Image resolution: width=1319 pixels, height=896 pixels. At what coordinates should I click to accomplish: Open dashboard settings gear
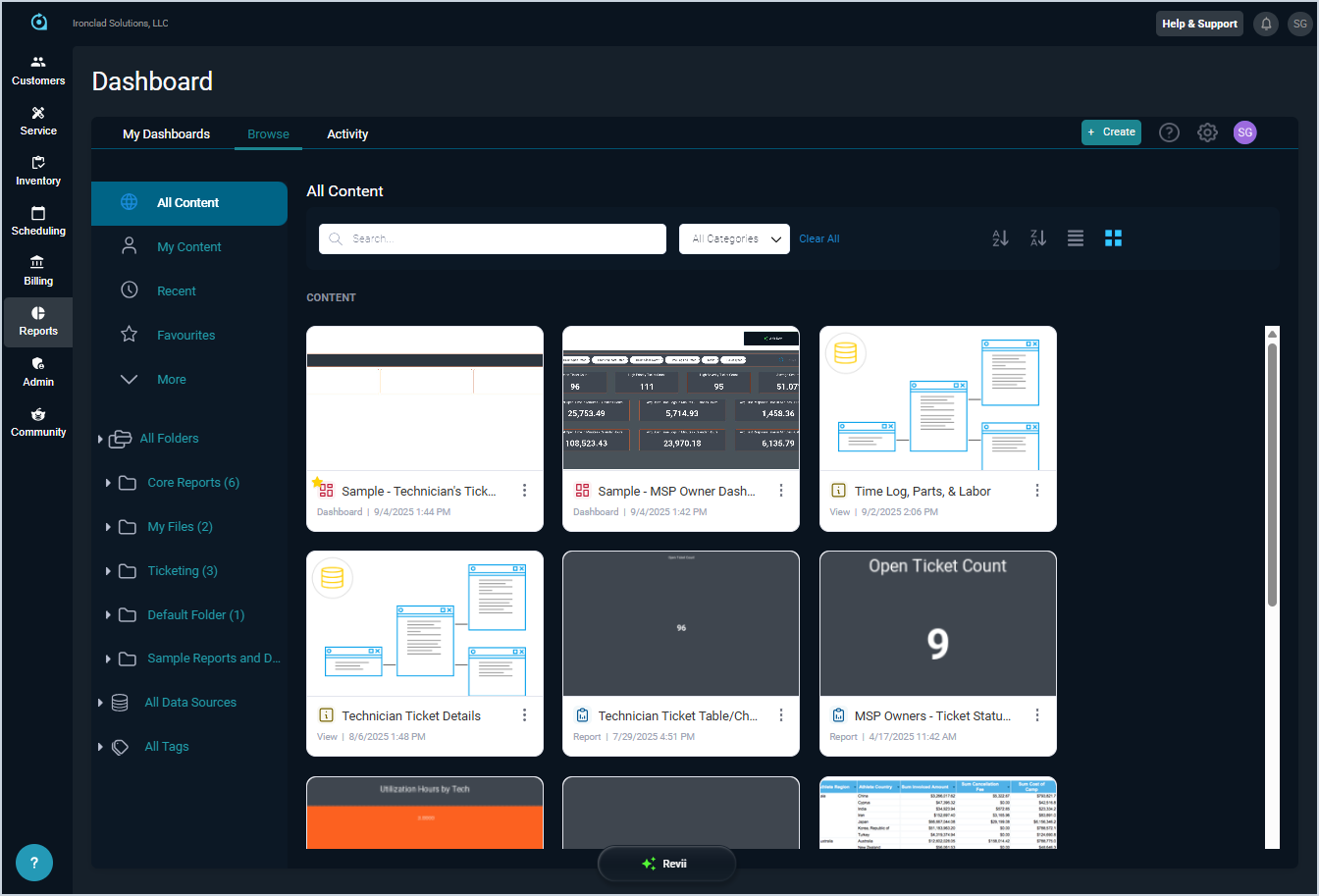click(1207, 132)
